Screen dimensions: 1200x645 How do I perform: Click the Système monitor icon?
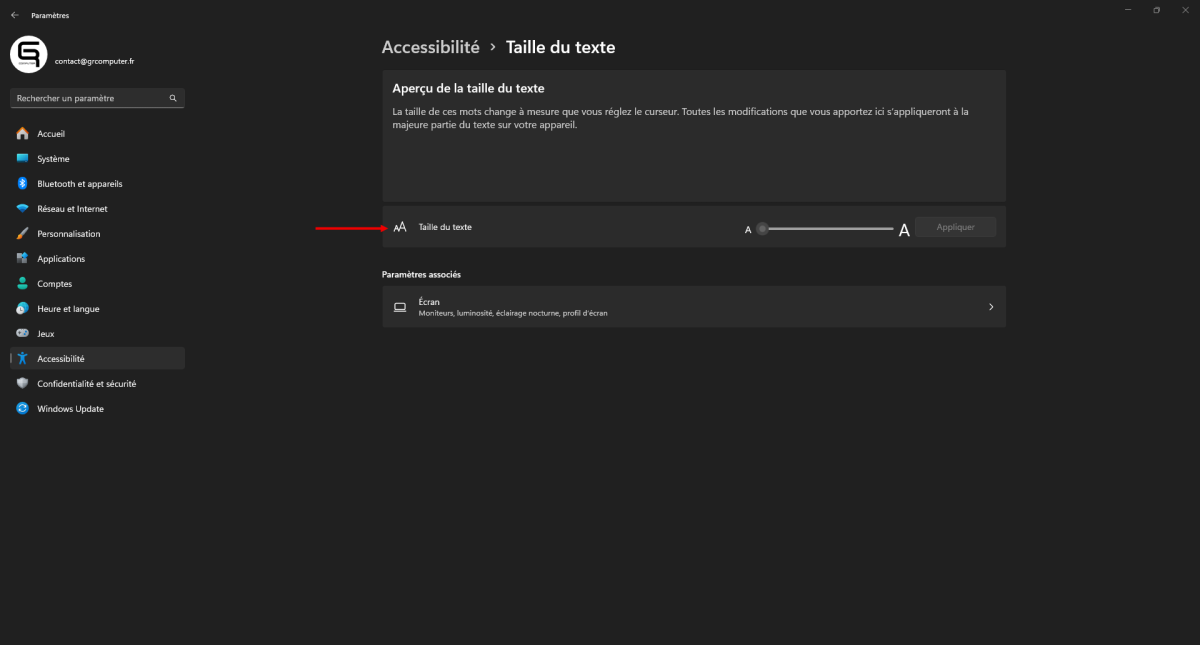coord(22,159)
